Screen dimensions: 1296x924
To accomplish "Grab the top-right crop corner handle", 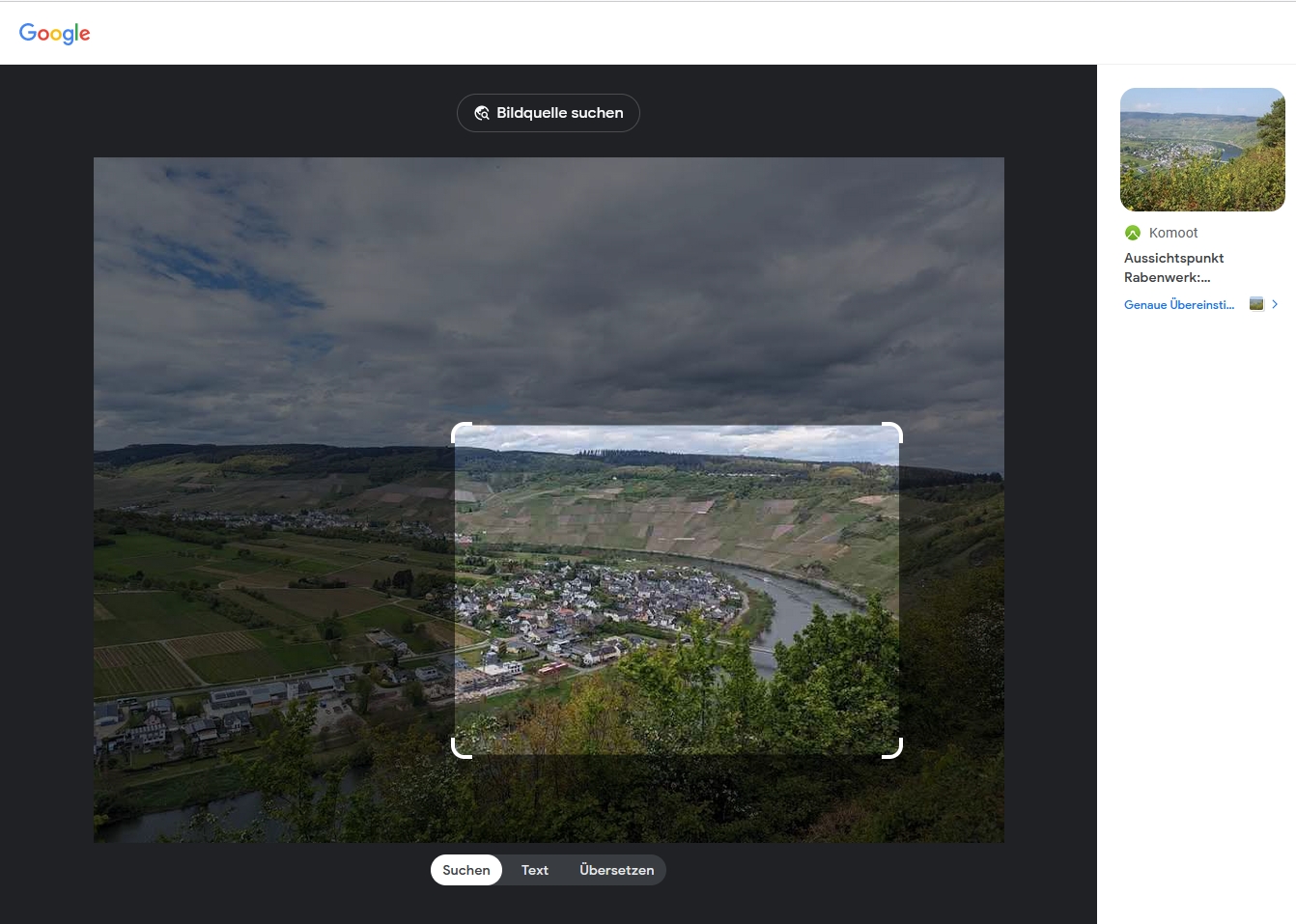I will click(x=892, y=433).
